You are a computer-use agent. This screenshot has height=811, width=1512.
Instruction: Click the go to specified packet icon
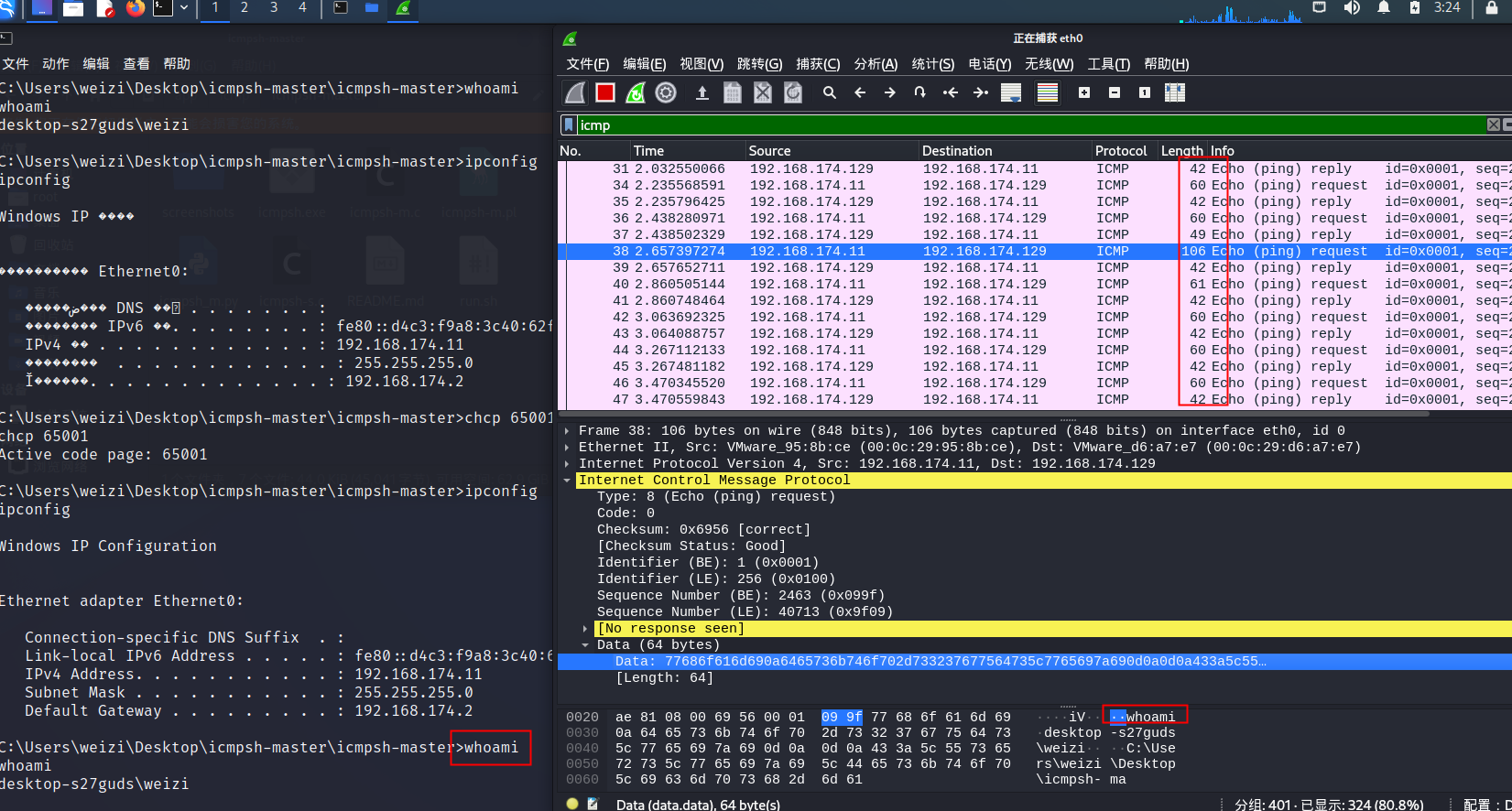pos(920,92)
